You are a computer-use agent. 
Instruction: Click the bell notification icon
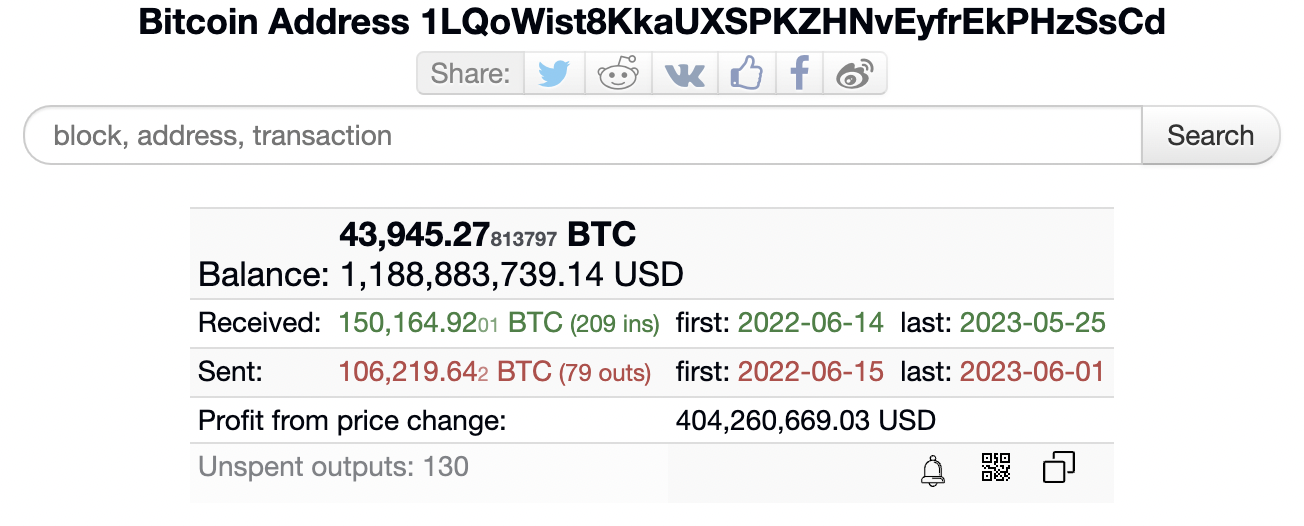(x=932, y=470)
